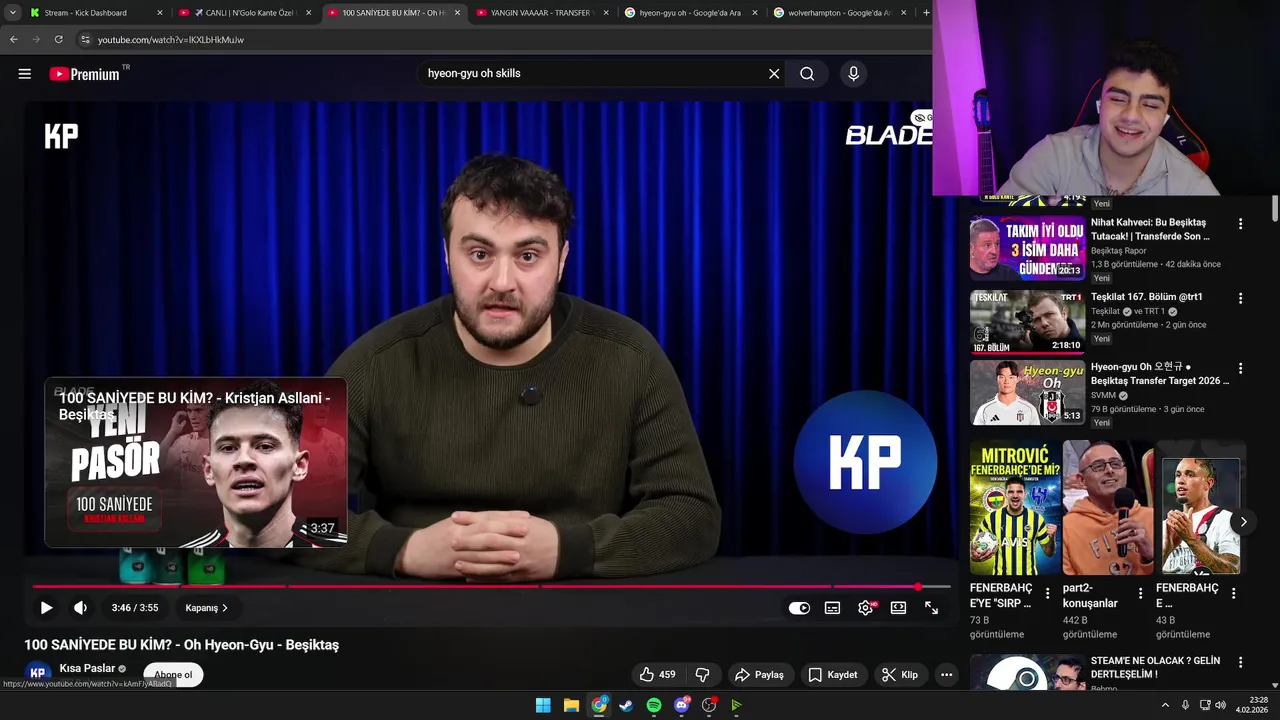The height and width of the screenshot is (720, 1280).
Task: Toggle subtitles captions button
Action: [832, 608]
